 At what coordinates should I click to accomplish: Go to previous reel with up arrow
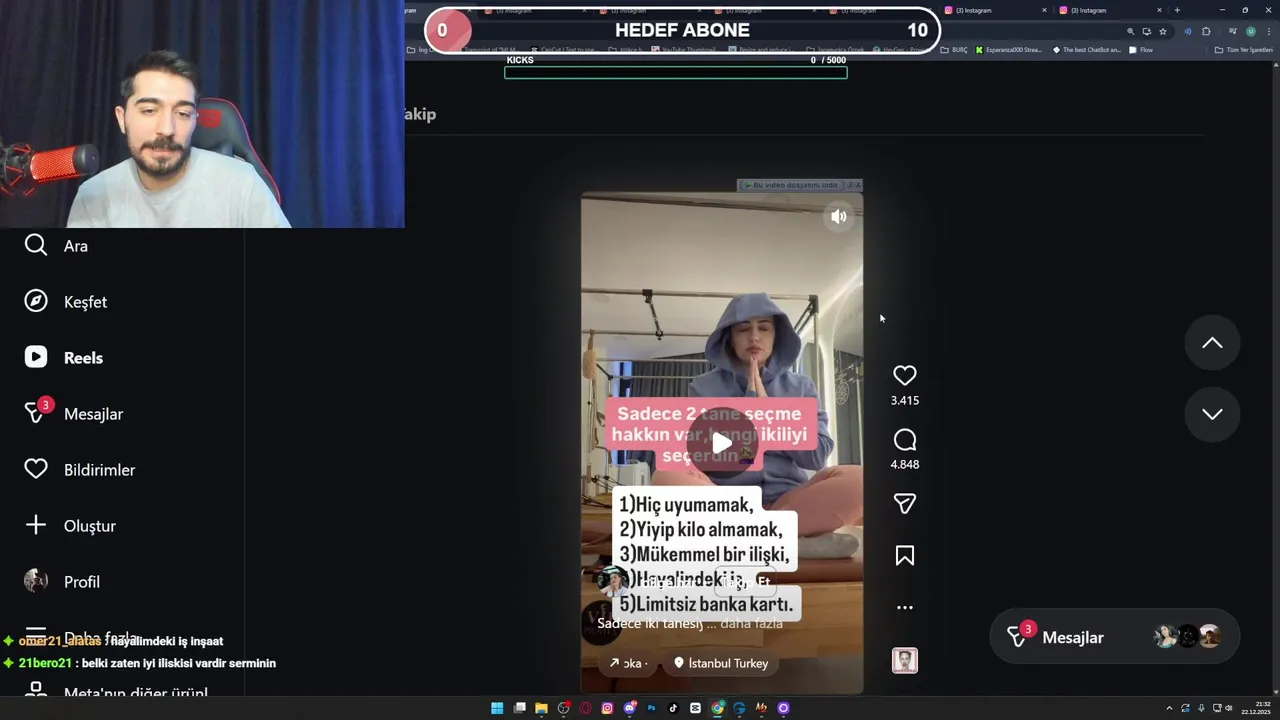point(1212,343)
